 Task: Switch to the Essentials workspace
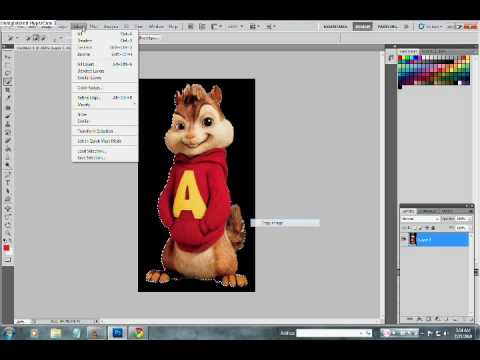(335, 26)
